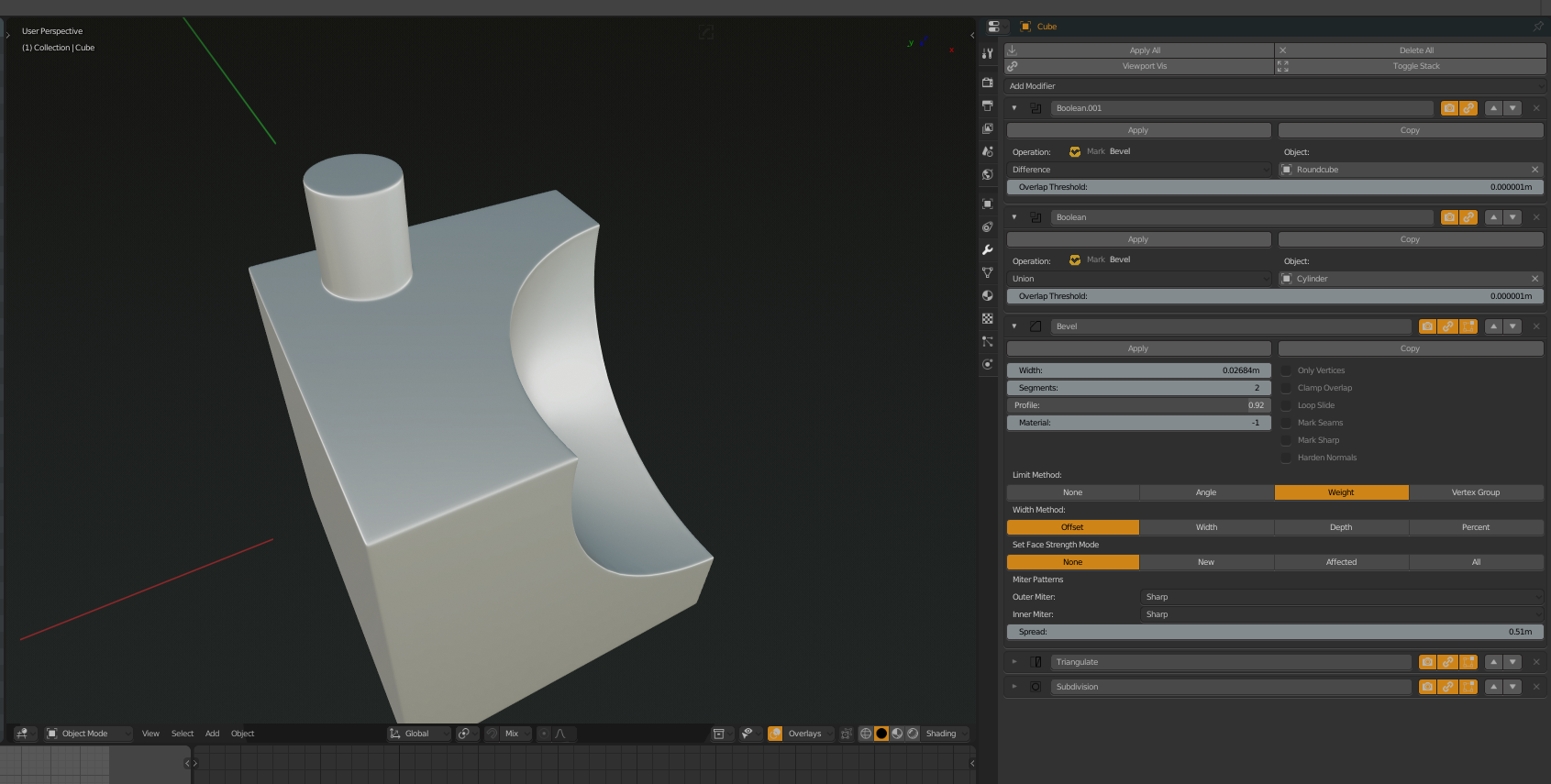1551x784 pixels.
Task: Select wireframe viewport shading
Action: coord(866,734)
